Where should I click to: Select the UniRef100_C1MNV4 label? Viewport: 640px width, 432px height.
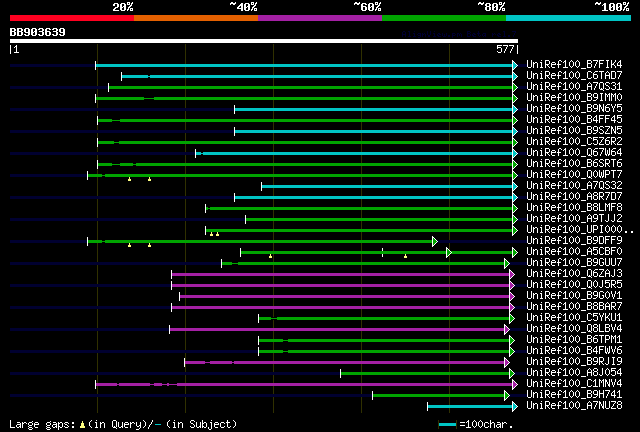(x=574, y=384)
